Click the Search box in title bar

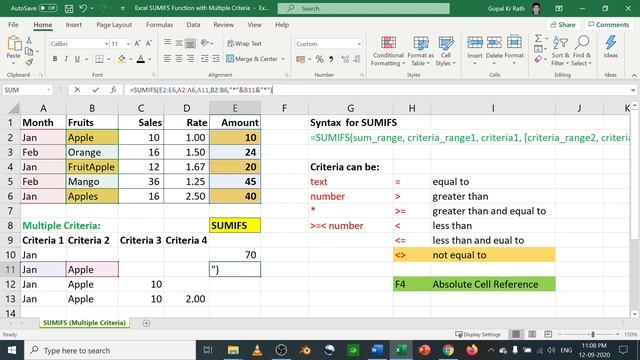click(x=364, y=8)
